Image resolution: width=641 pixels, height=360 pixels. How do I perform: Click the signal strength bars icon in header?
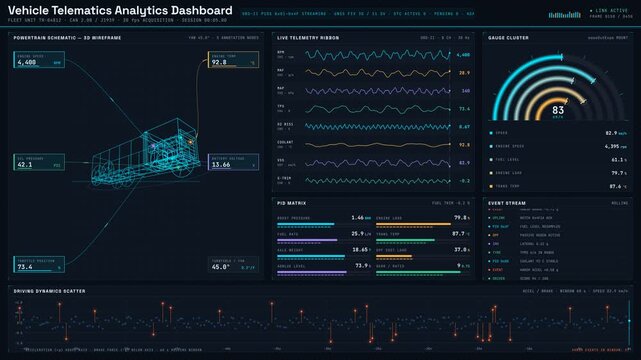tap(565, 15)
